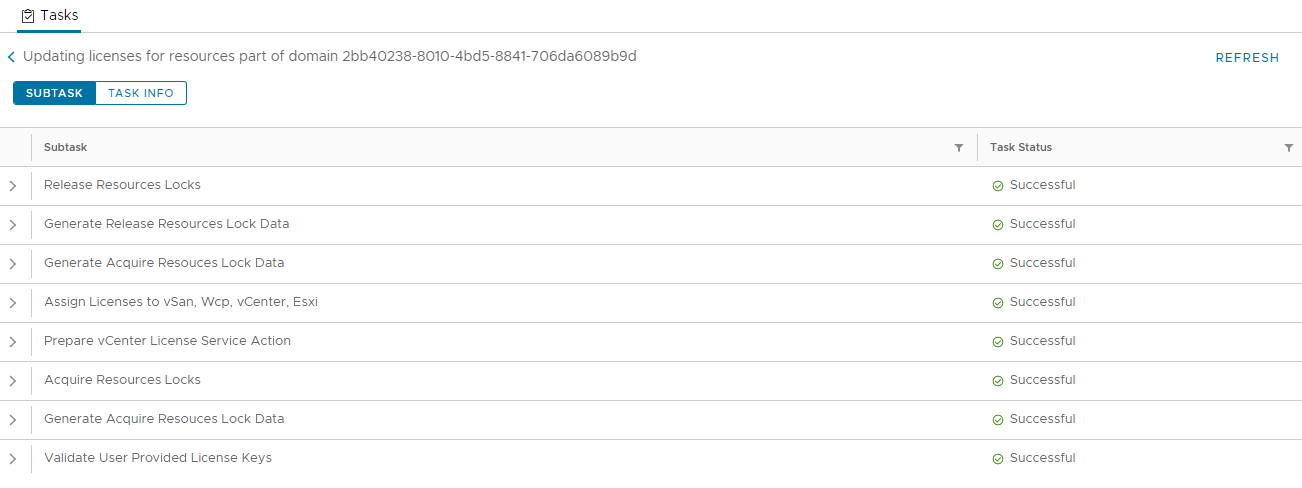Refresh the task list
This screenshot has height=488, width=1302.
(1247, 58)
